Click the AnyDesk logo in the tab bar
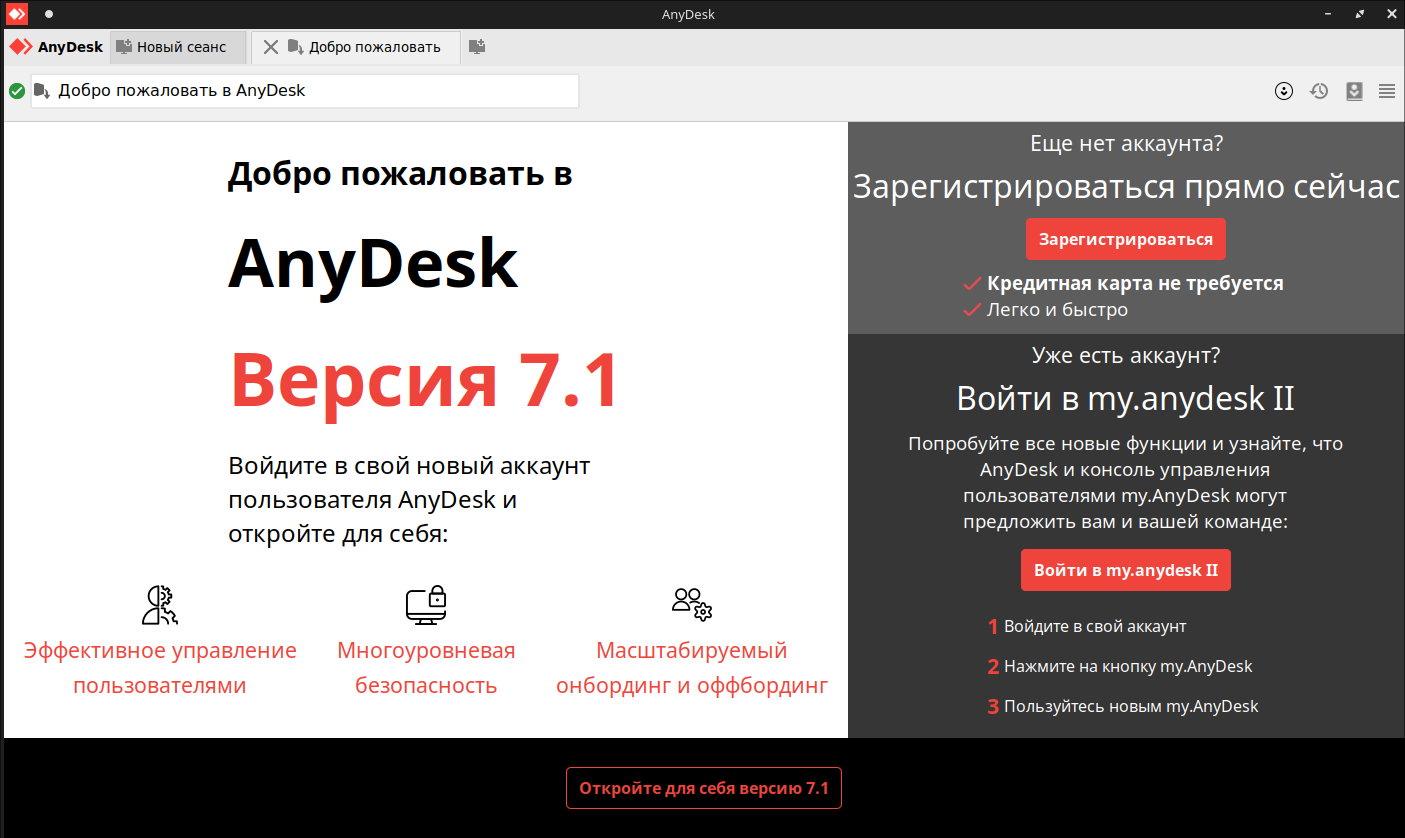Image resolution: width=1405 pixels, height=838 pixels. pos(57,47)
